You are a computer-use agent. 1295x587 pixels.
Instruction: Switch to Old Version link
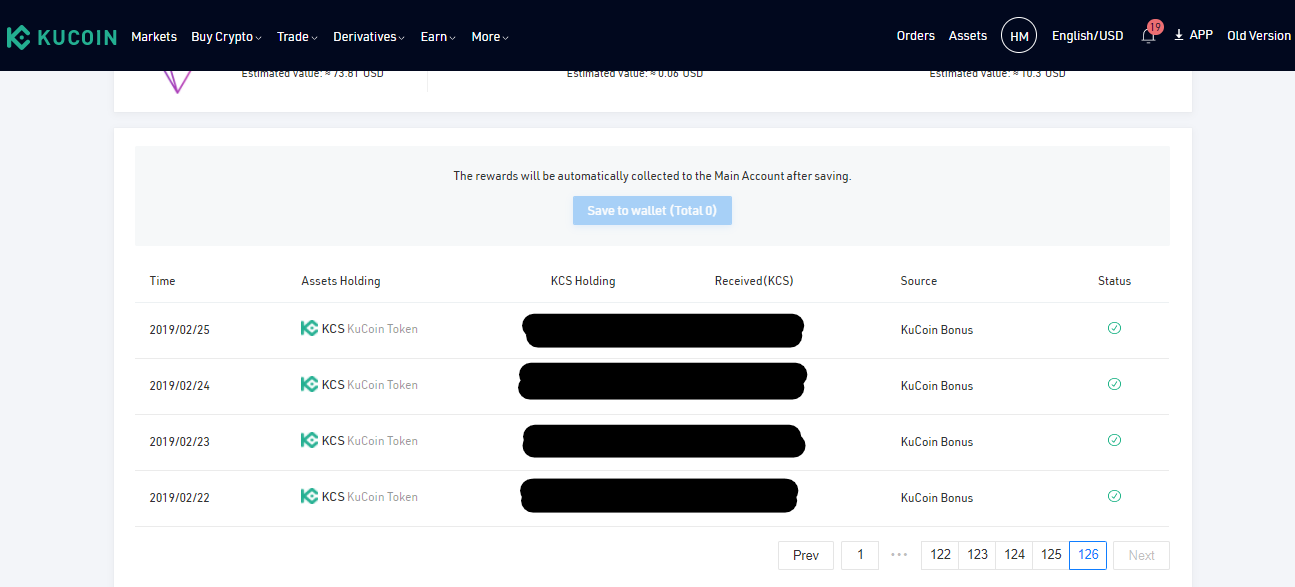[1259, 35]
